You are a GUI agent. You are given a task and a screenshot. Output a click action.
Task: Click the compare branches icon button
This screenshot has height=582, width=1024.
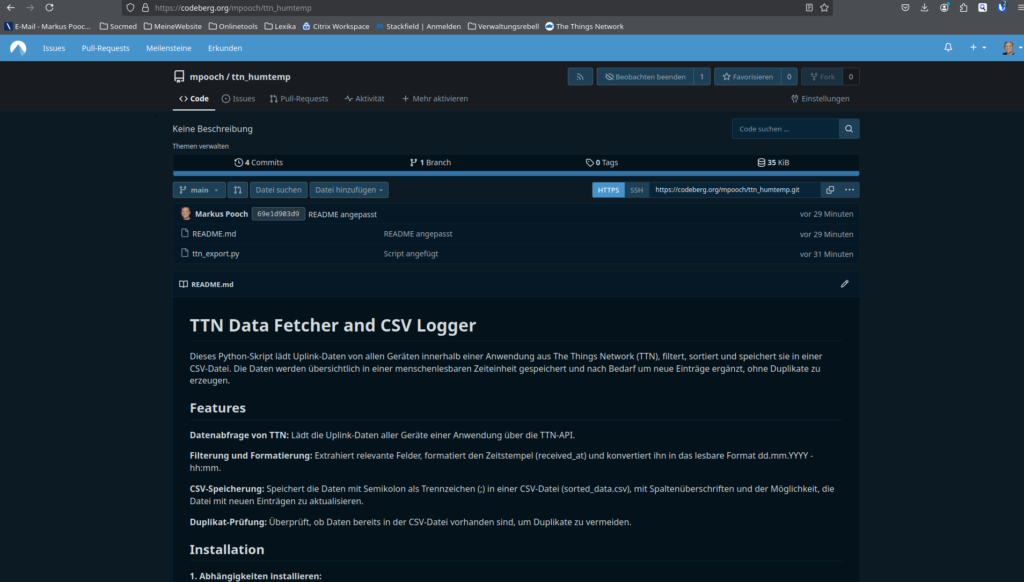point(238,190)
